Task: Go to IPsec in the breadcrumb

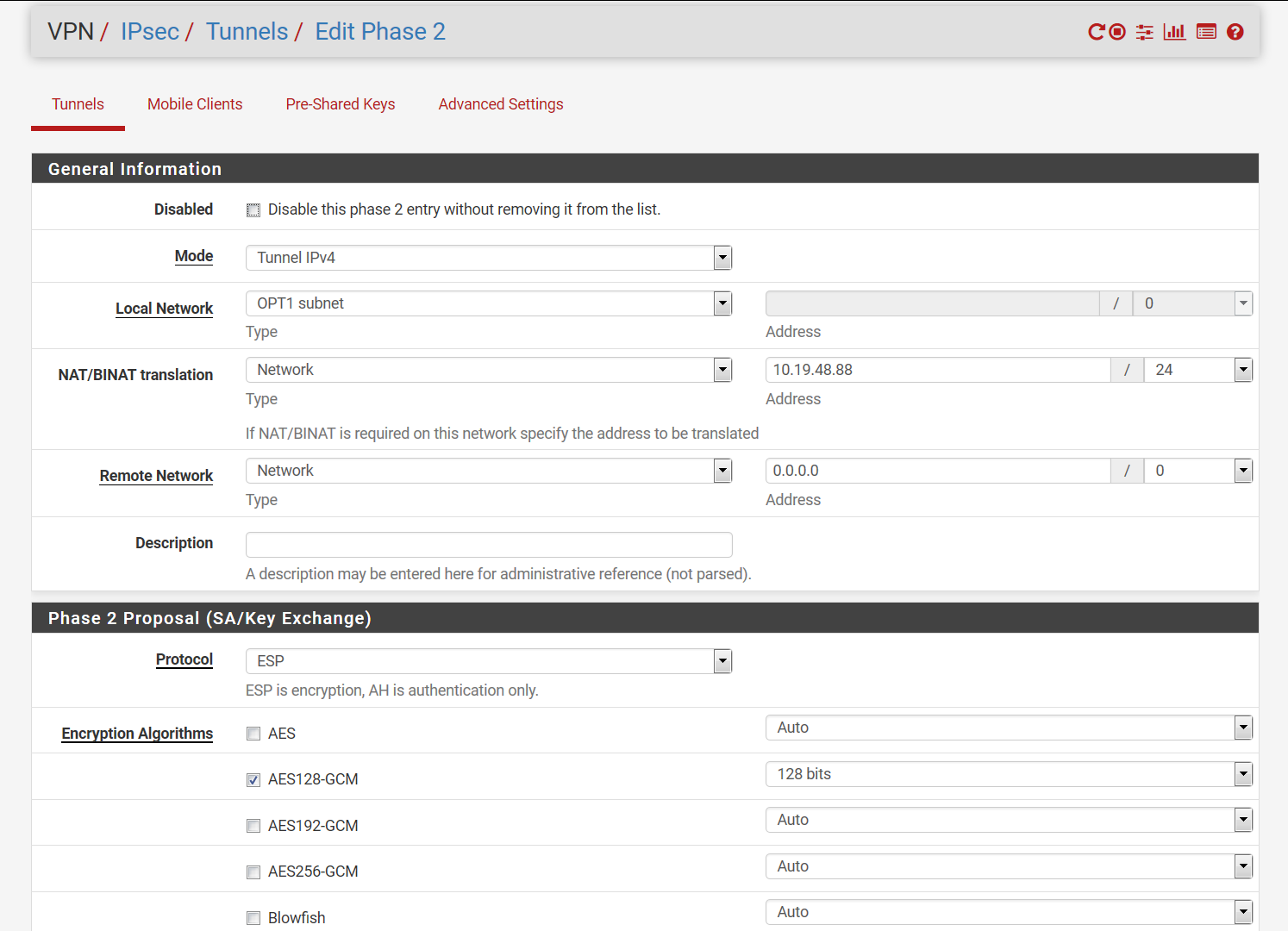Action: coord(150,32)
